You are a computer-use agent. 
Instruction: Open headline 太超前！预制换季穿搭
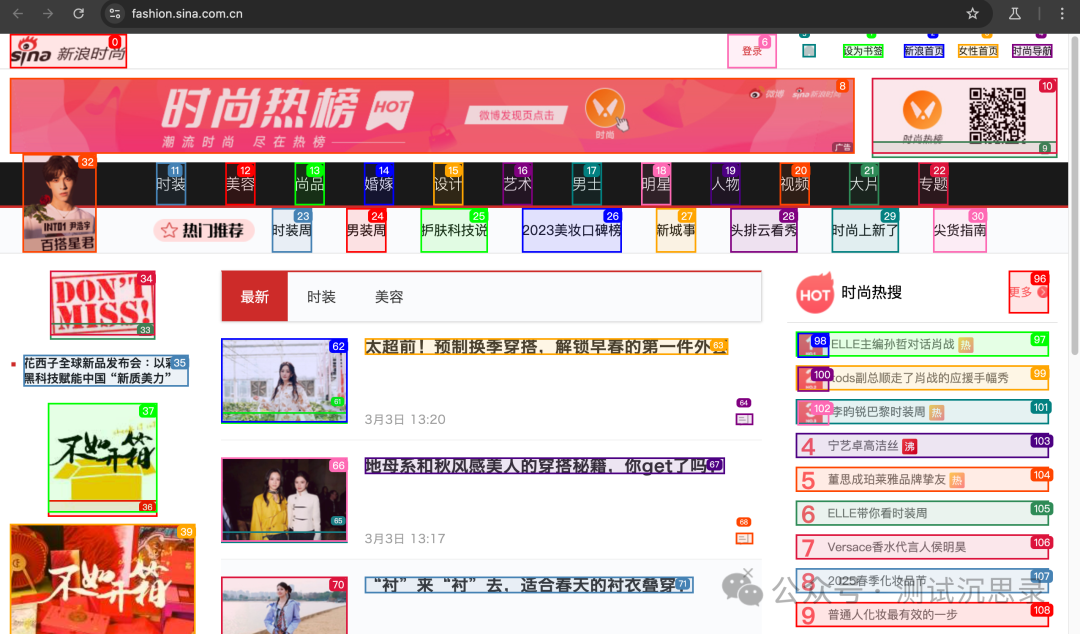(546, 347)
